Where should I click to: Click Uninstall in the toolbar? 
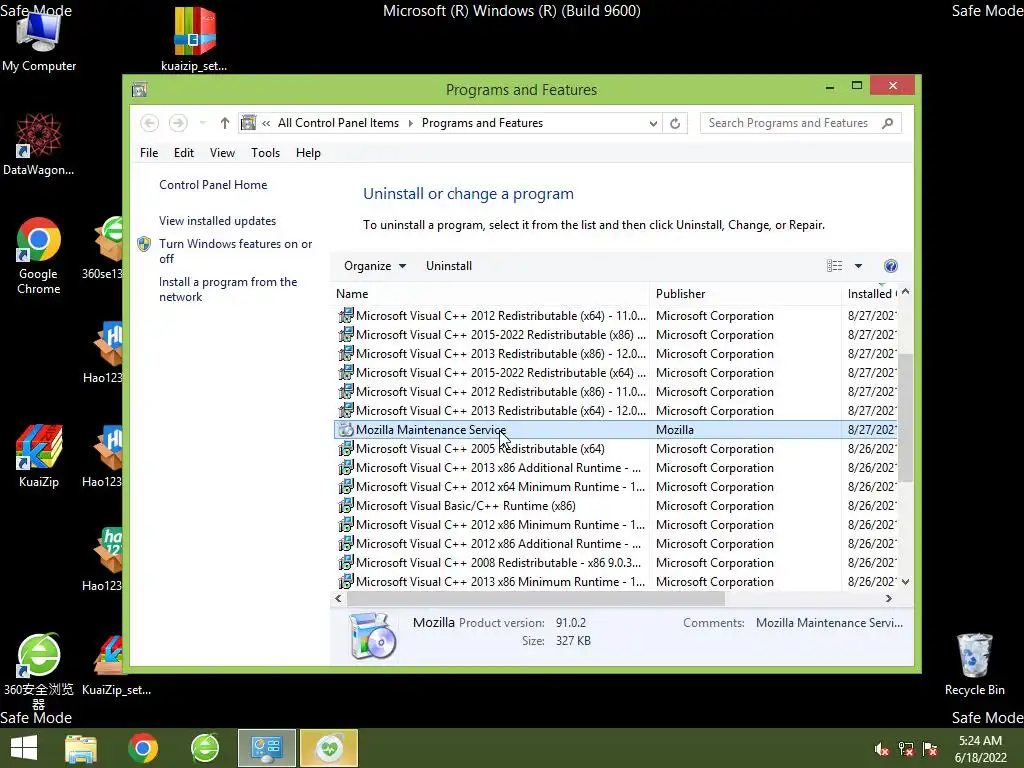(449, 266)
